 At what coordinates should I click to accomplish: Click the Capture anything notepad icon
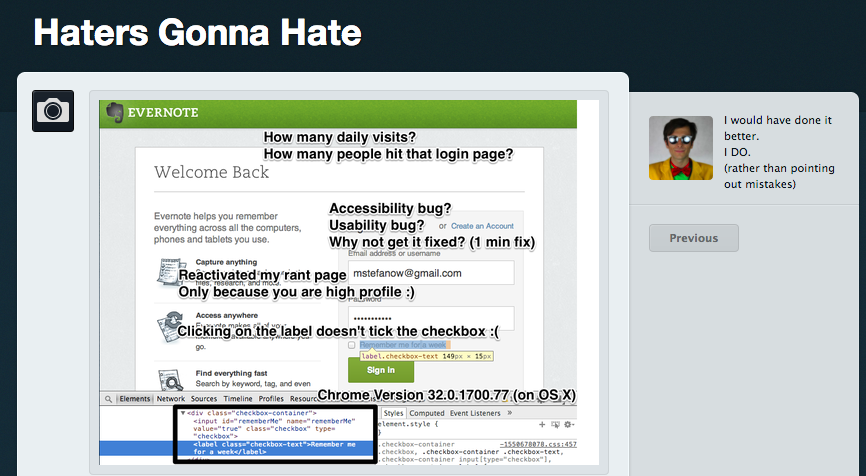[171, 272]
